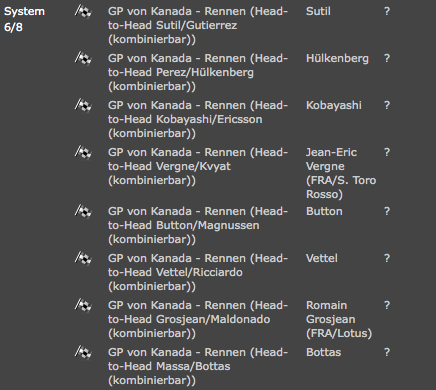Click racing flag icon for Grosjean/Maldonado bet

pyautogui.click(x=83, y=306)
